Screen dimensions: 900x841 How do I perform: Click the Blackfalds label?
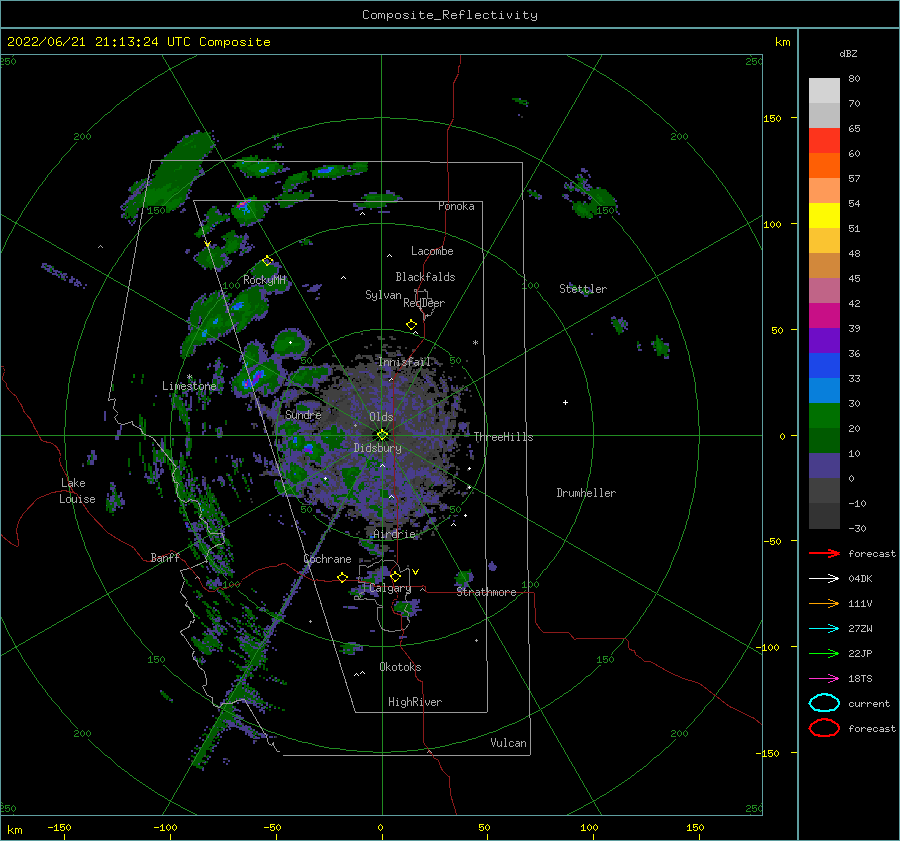click(425, 277)
